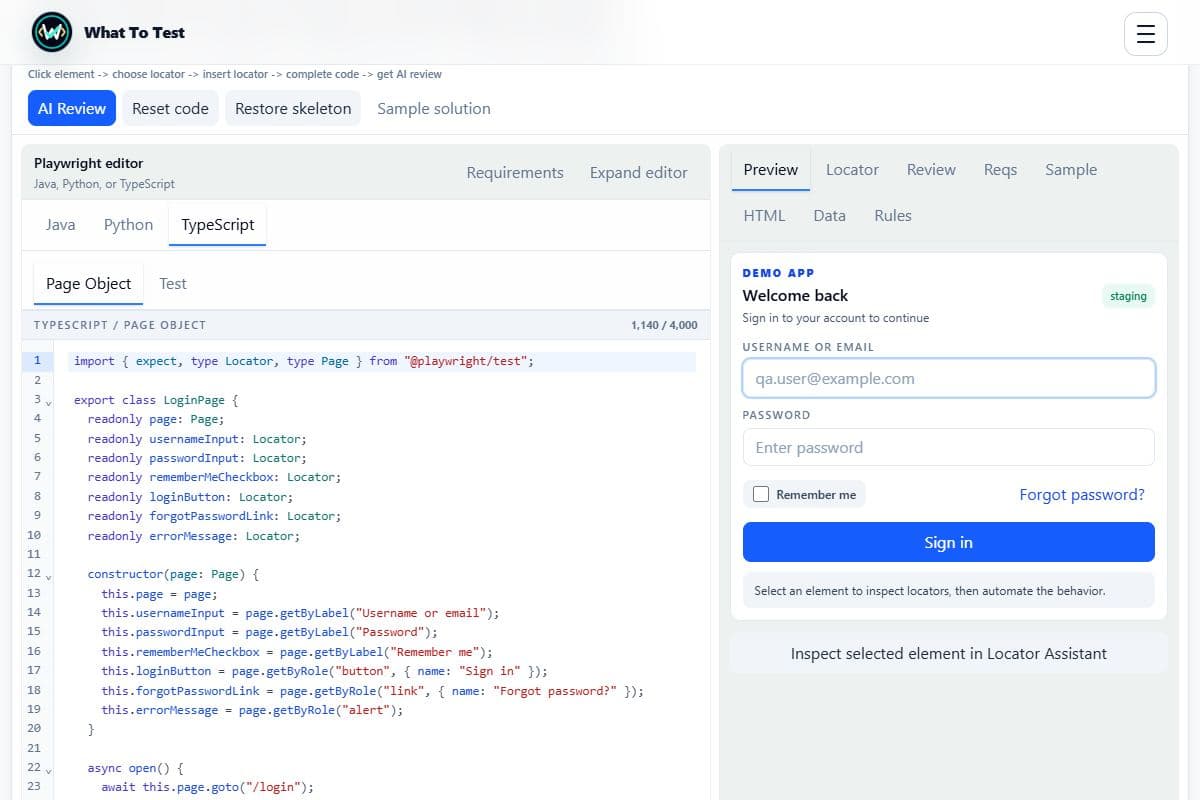Open the Rules tab
1200x800 pixels.
click(893, 215)
